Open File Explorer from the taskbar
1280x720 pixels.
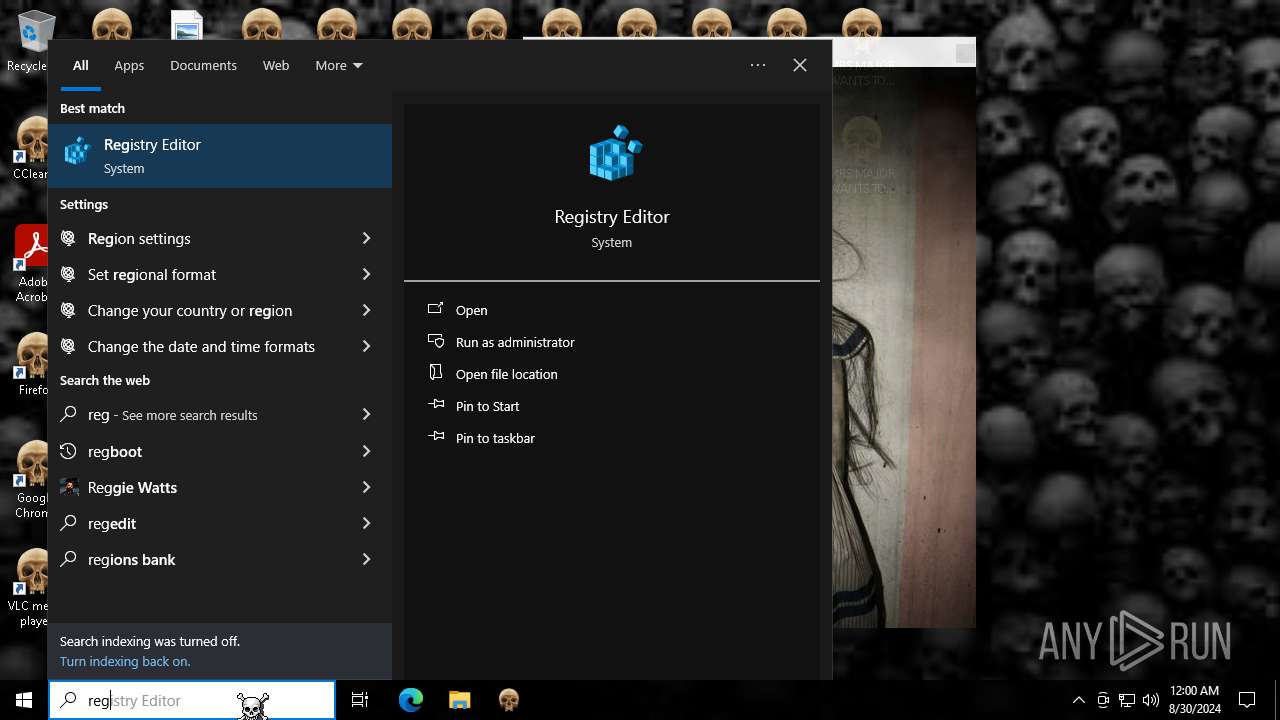coord(459,700)
